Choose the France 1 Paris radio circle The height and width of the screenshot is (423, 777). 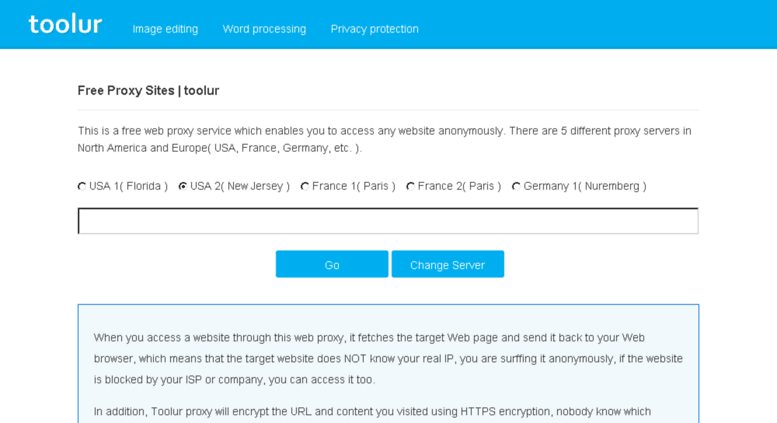click(x=305, y=186)
